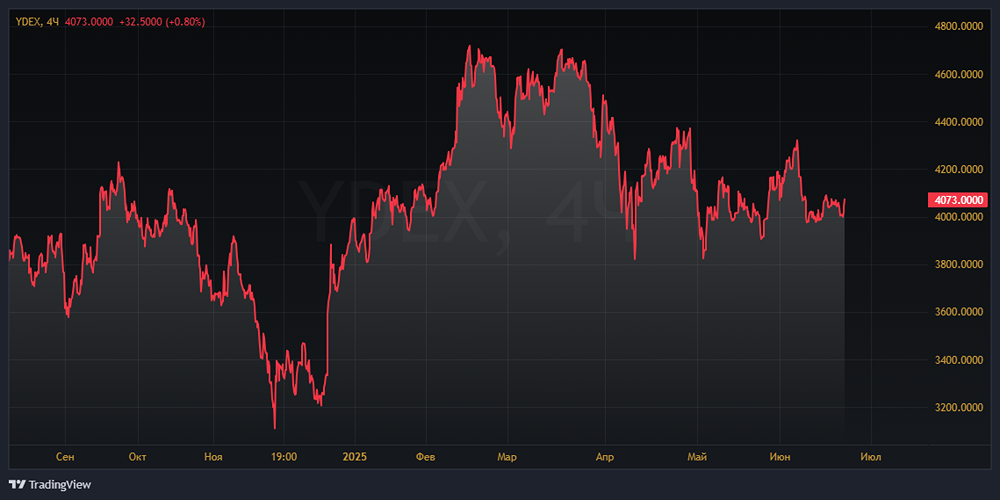The width and height of the screenshot is (1000, 500).
Task: Click the 19:00 time axis label
Action: (x=283, y=457)
